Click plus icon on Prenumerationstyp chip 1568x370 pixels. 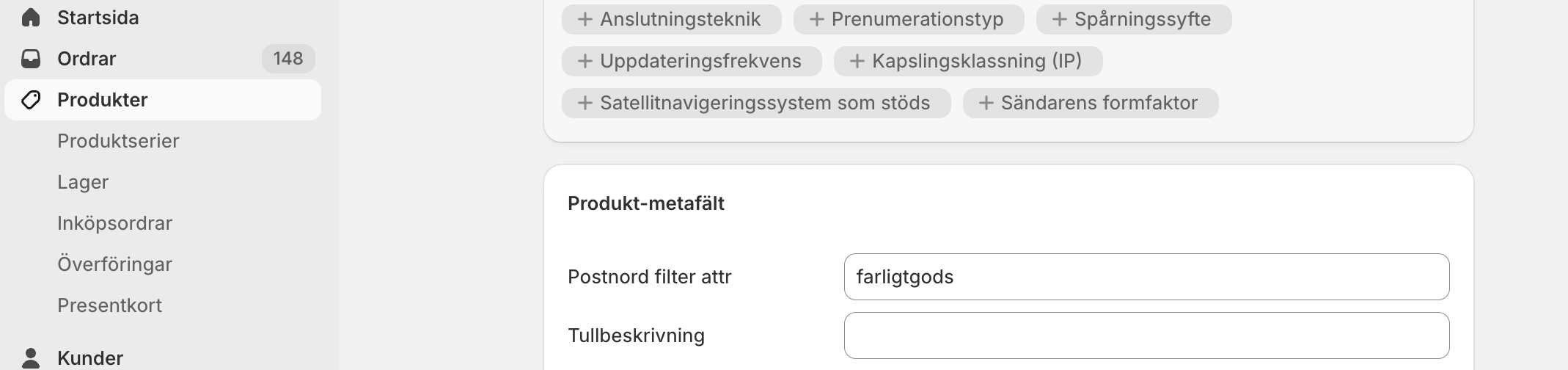point(816,19)
